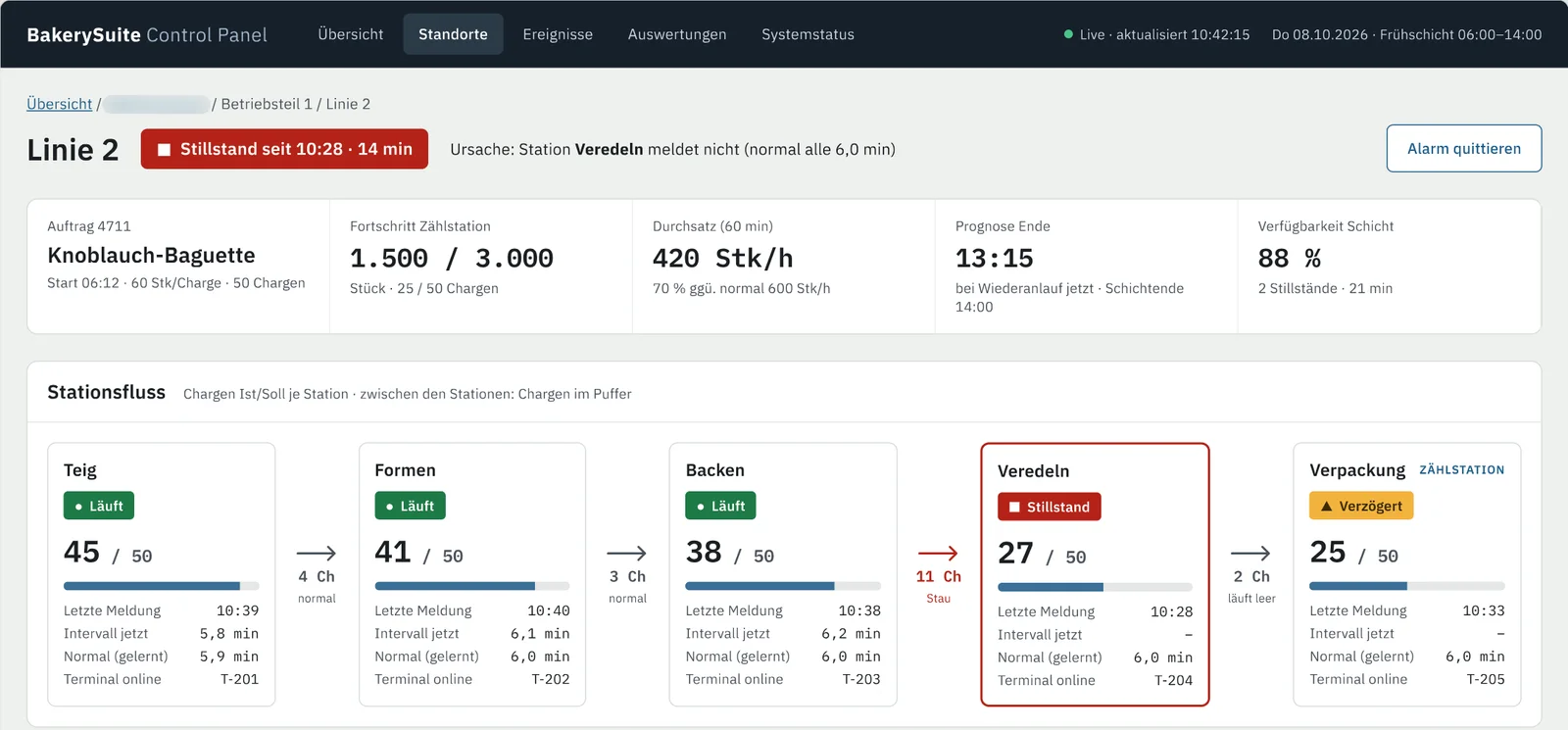
Task: Click the red Stau arrow before Veredeln
Action: pos(938,553)
